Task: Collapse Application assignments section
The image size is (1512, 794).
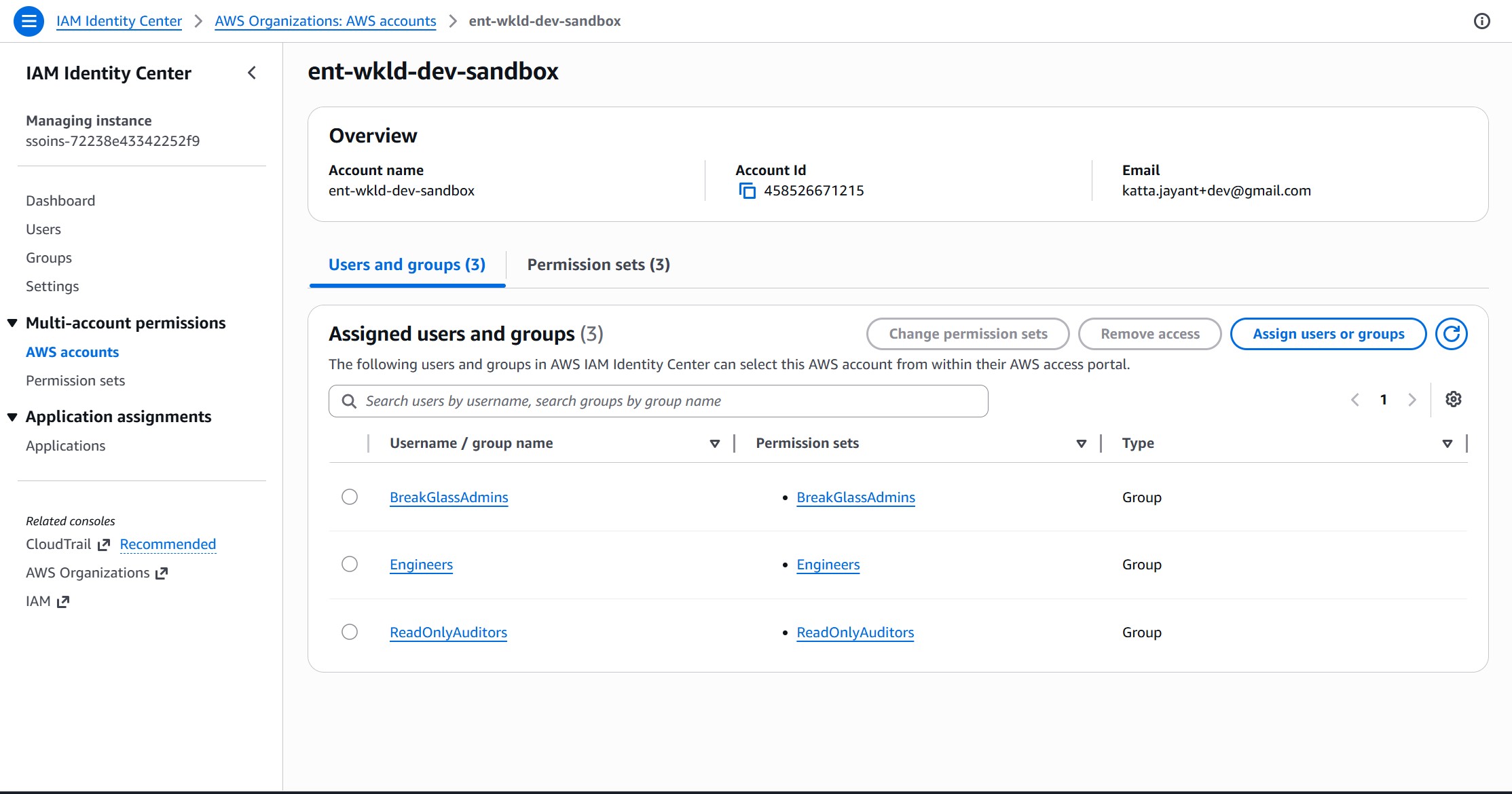Action: click(x=12, y=417)
